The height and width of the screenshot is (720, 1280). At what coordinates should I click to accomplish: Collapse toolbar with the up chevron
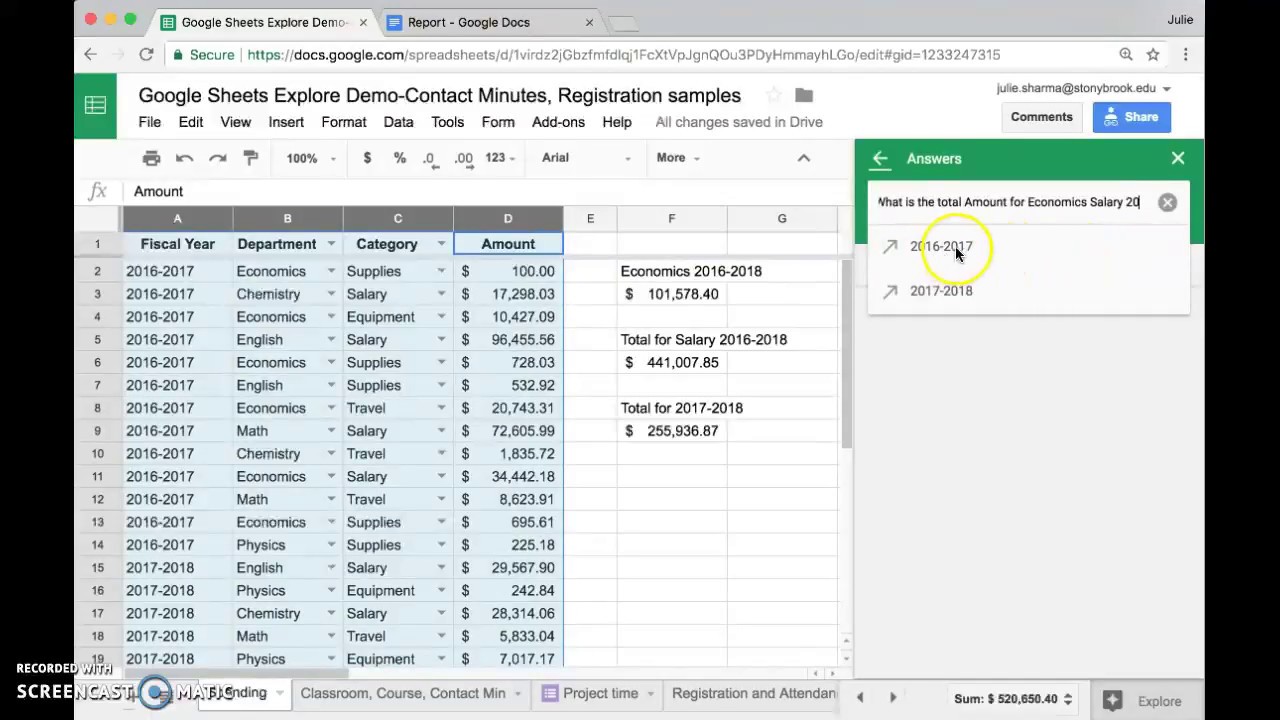pos(803,158)
